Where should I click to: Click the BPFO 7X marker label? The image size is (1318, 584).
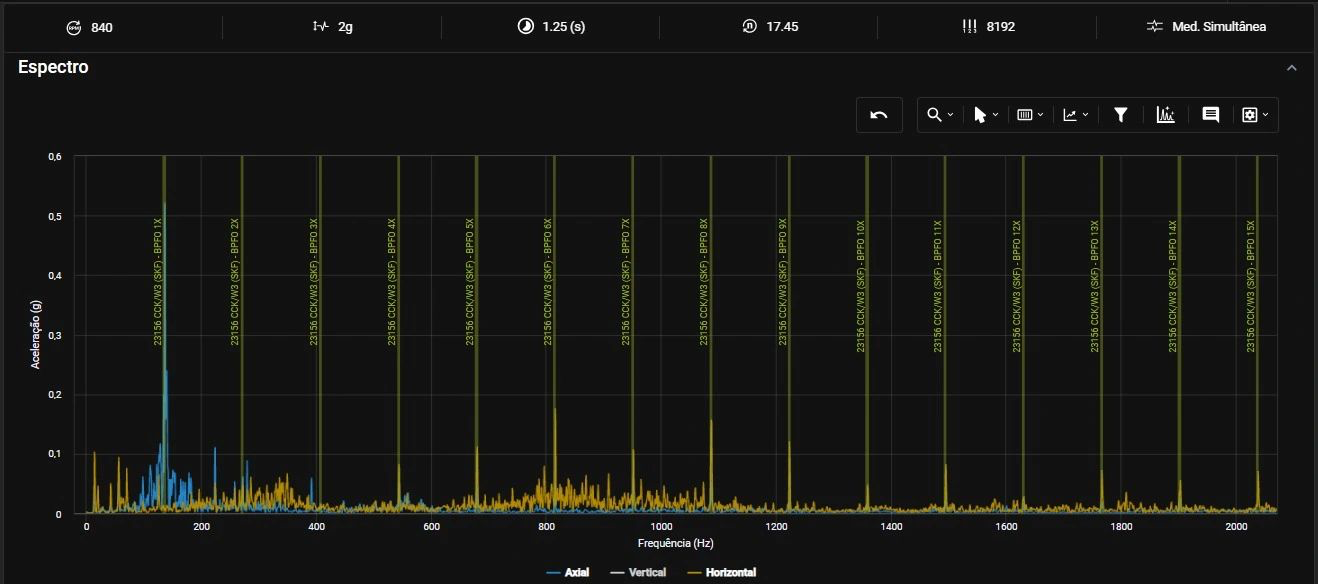point(626,282)
